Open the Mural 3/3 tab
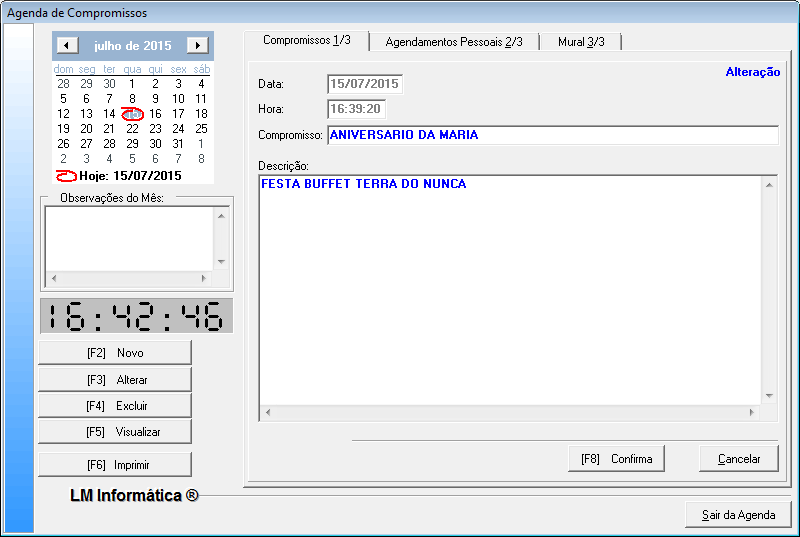Screen dimensions: 800x537 [x=580, y=41]
